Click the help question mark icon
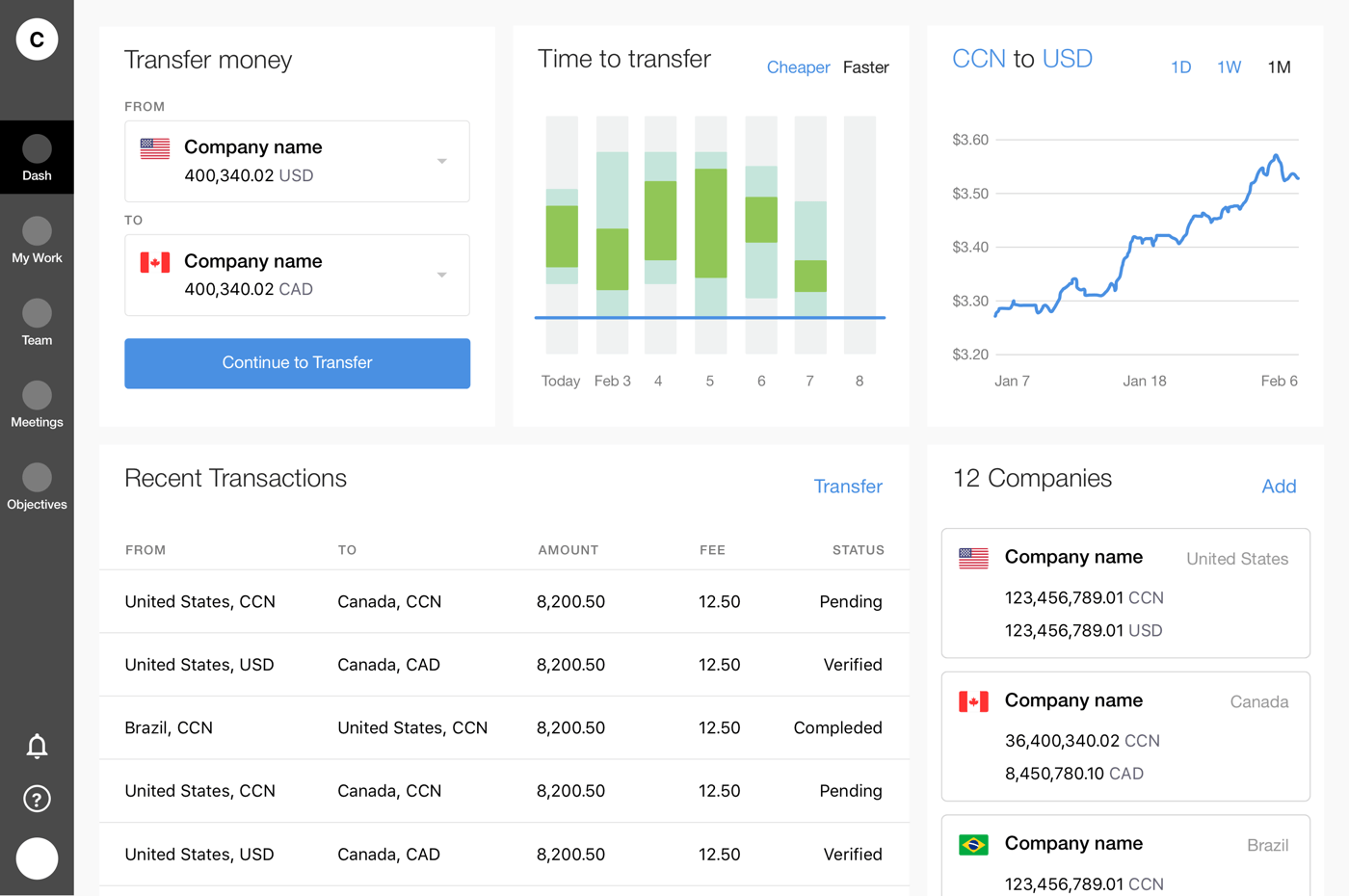 [37, 799]
